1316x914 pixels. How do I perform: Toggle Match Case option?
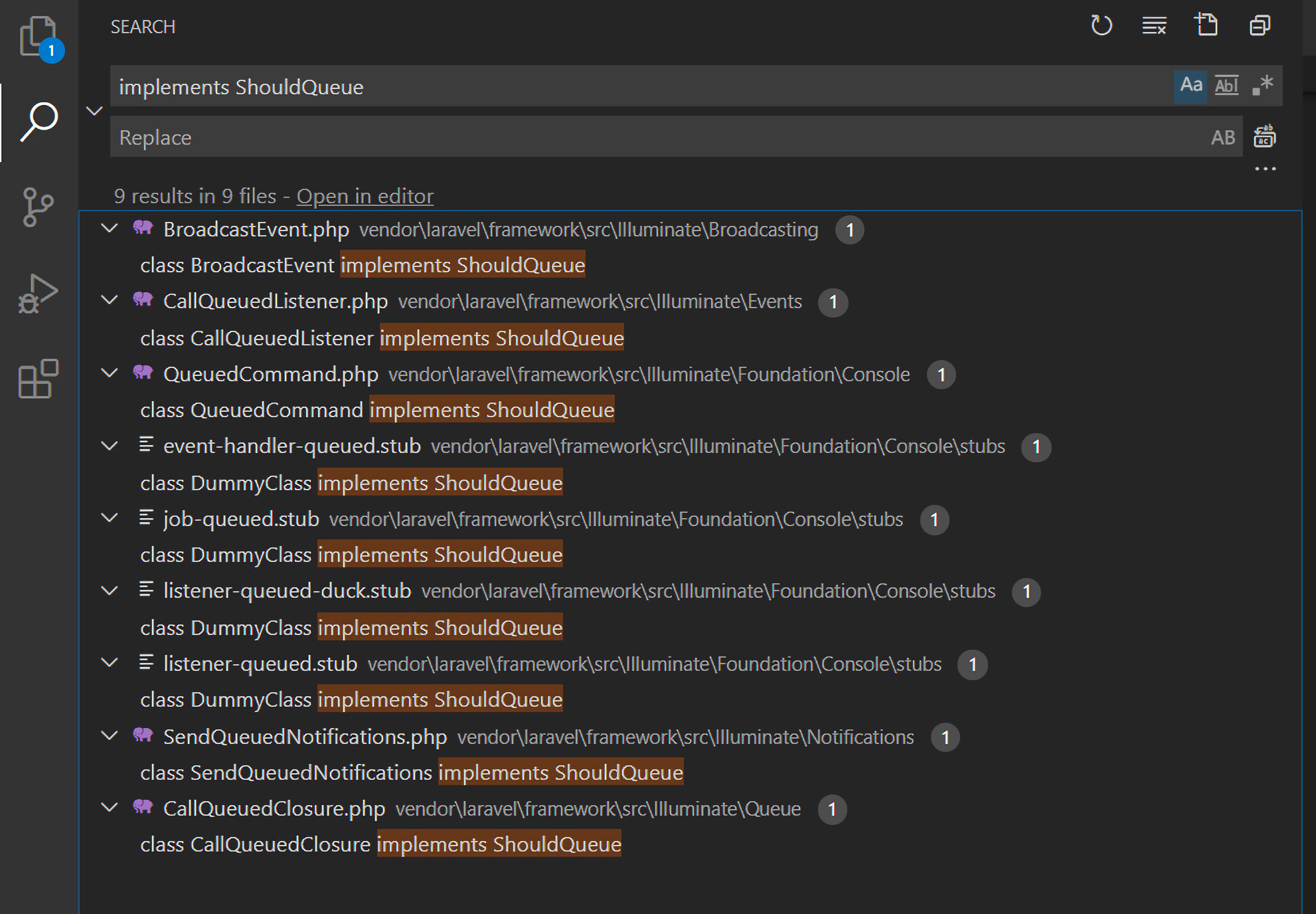point(1191,86)
